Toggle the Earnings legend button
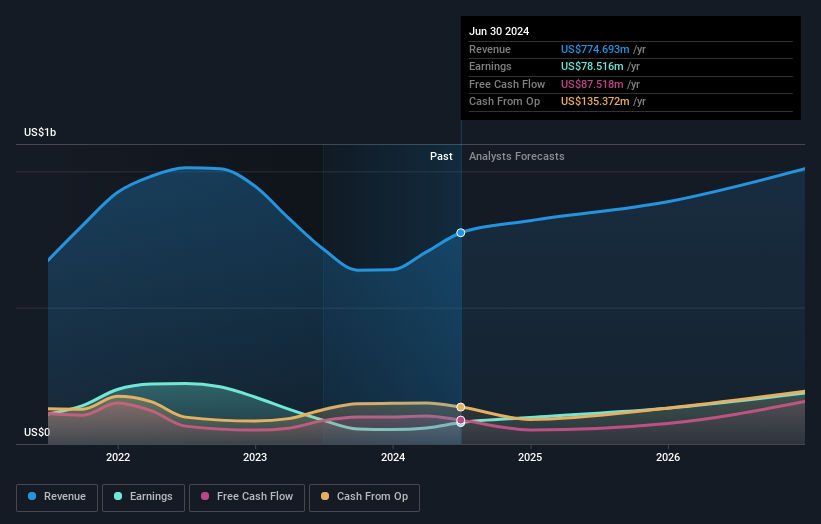Image resolution: width=821 pixels, height=524 pixels. (x=143, y=497)
